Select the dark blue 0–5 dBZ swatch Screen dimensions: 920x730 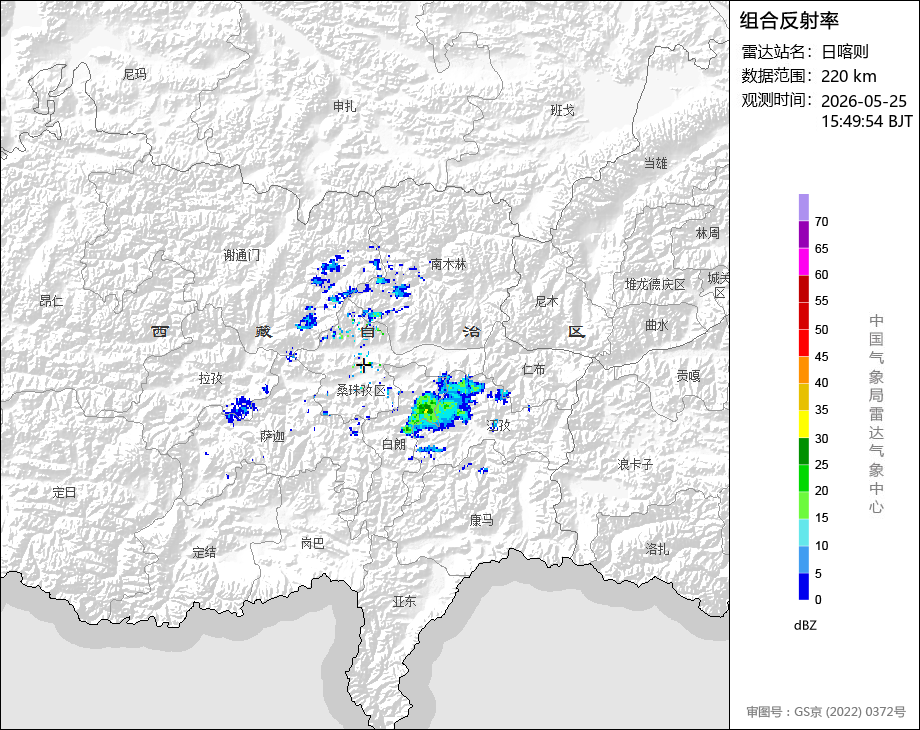[804, 586]
